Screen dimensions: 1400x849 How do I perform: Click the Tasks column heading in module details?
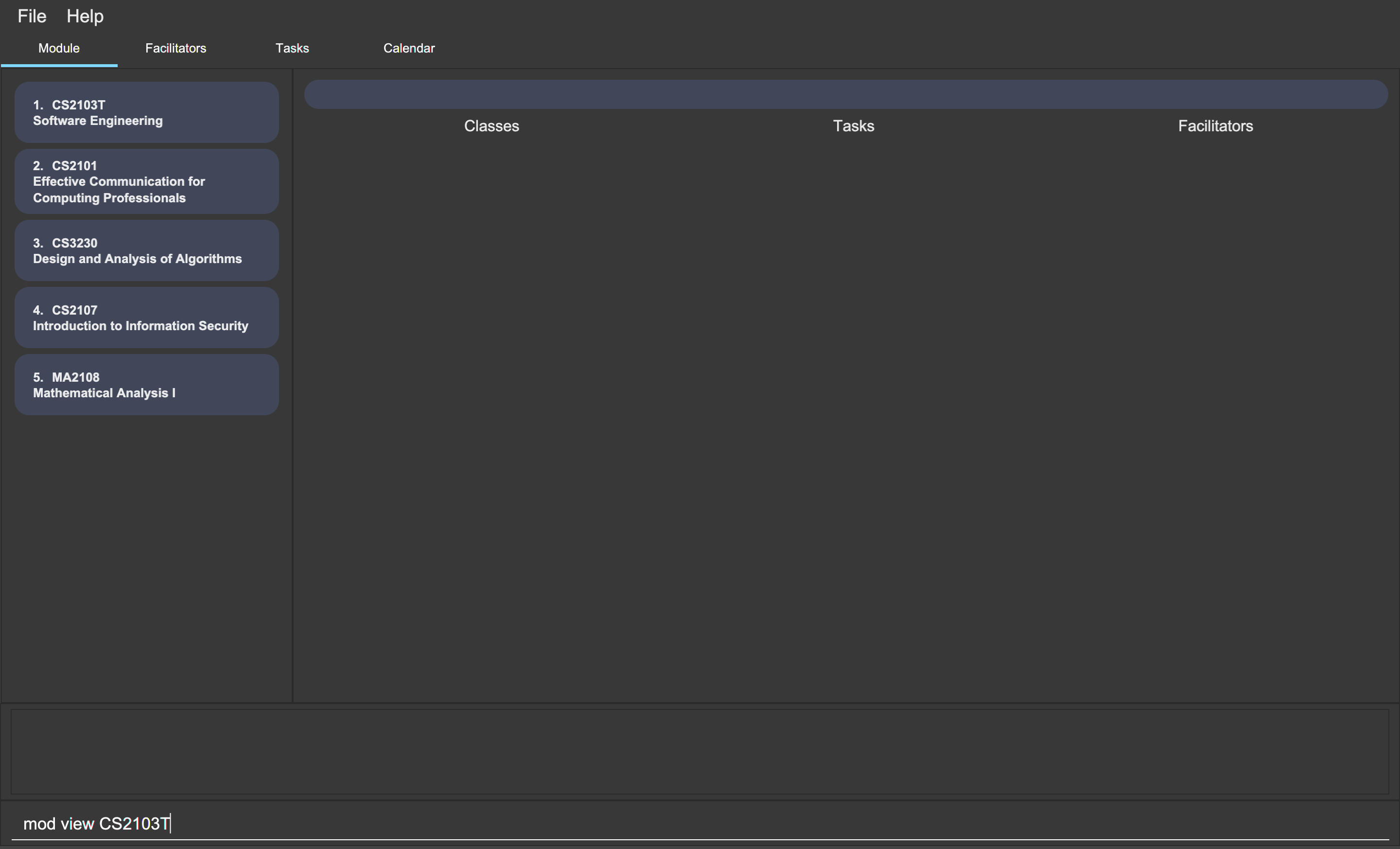coord(854,125)
